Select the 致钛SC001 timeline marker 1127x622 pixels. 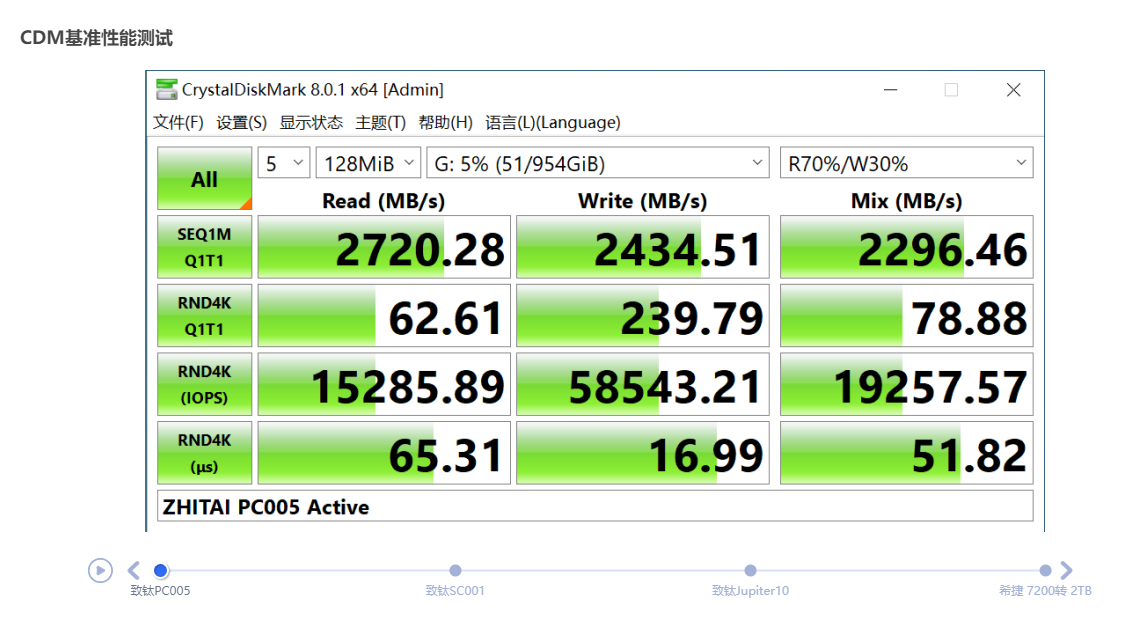[455, 571]
